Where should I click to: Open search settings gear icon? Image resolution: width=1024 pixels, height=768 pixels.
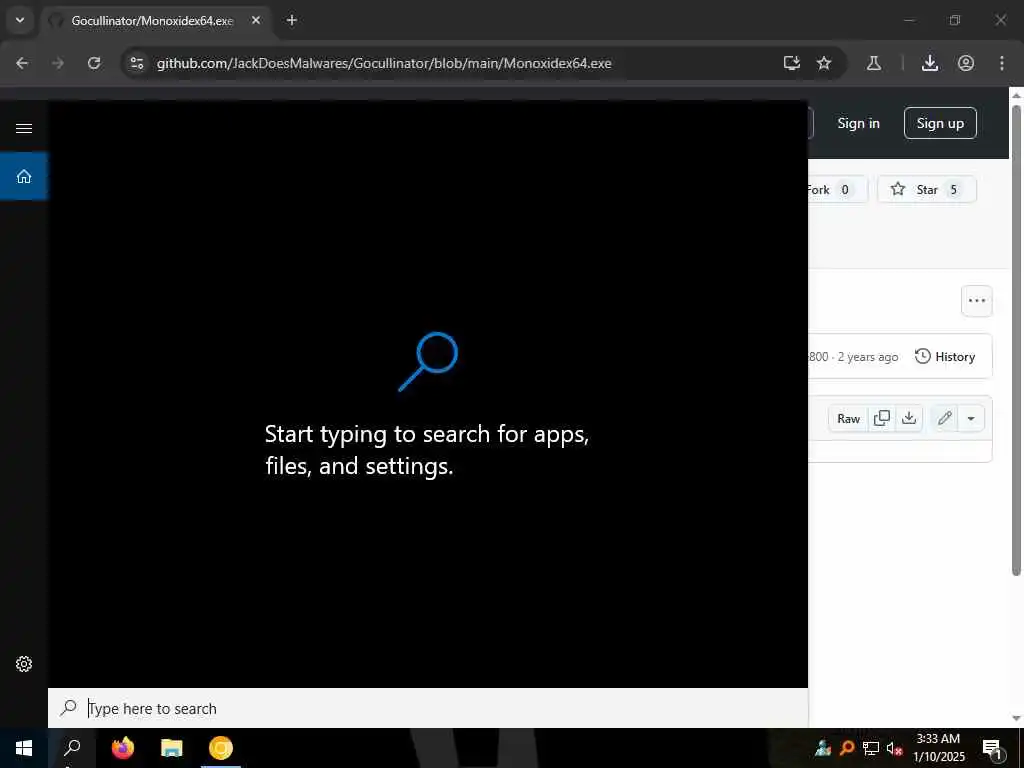click(x=24, y=664)
